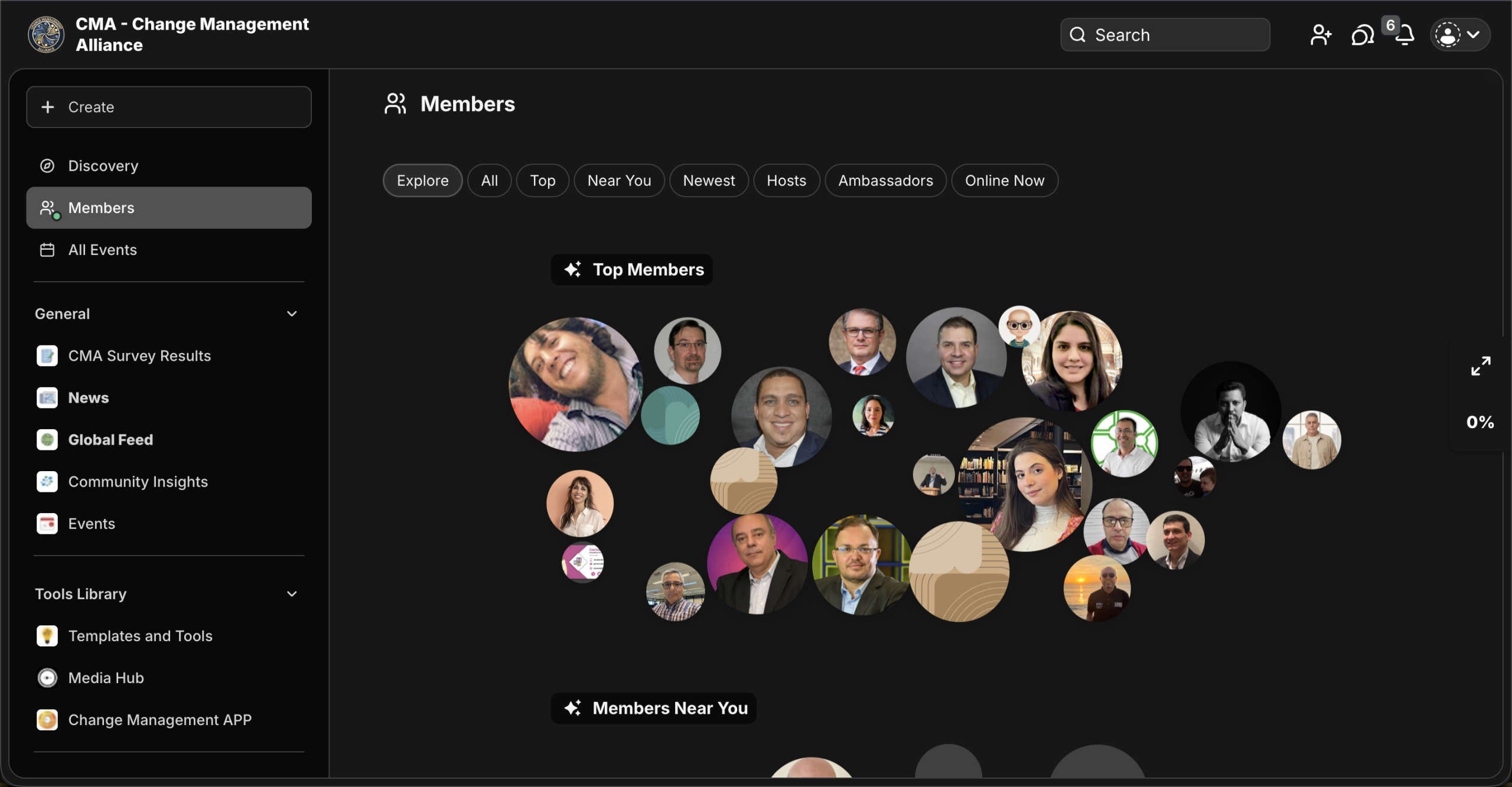Click the 0% progress indicator
The width and height of the screenshot is (1512, 787).
pyautogui.click(x=1480, y=422)
